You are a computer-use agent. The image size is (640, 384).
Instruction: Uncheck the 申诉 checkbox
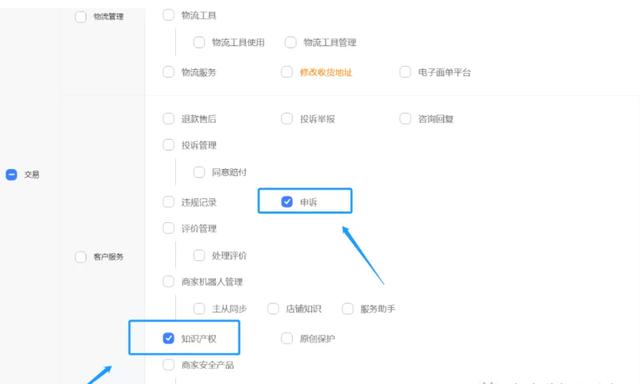tap(287, 202)
